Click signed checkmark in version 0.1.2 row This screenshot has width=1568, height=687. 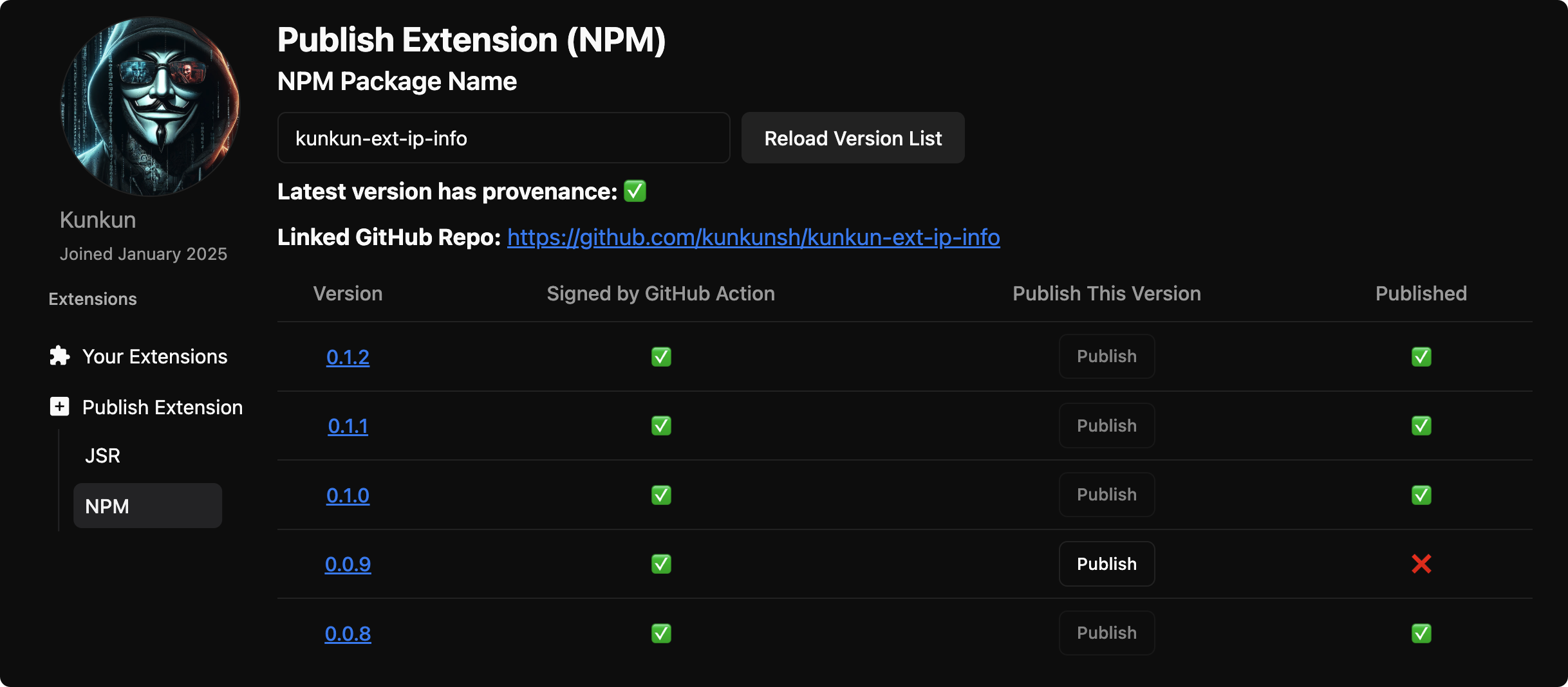pyautogui.click(x=661, y=357)
